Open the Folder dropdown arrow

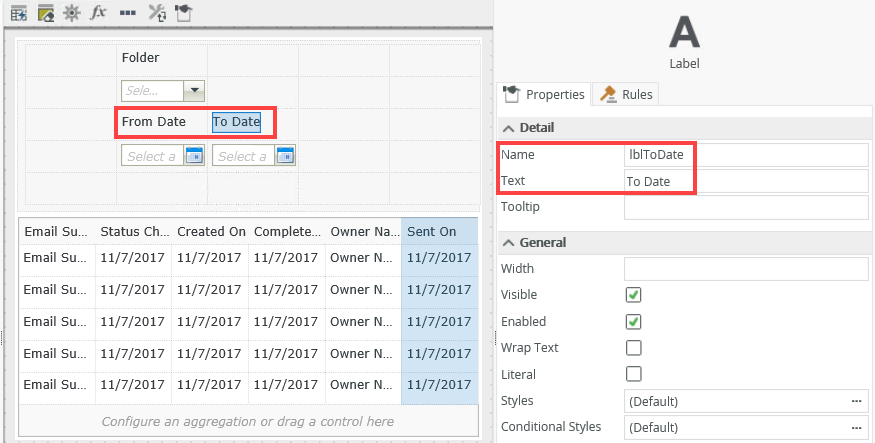[x=194, y=90]
